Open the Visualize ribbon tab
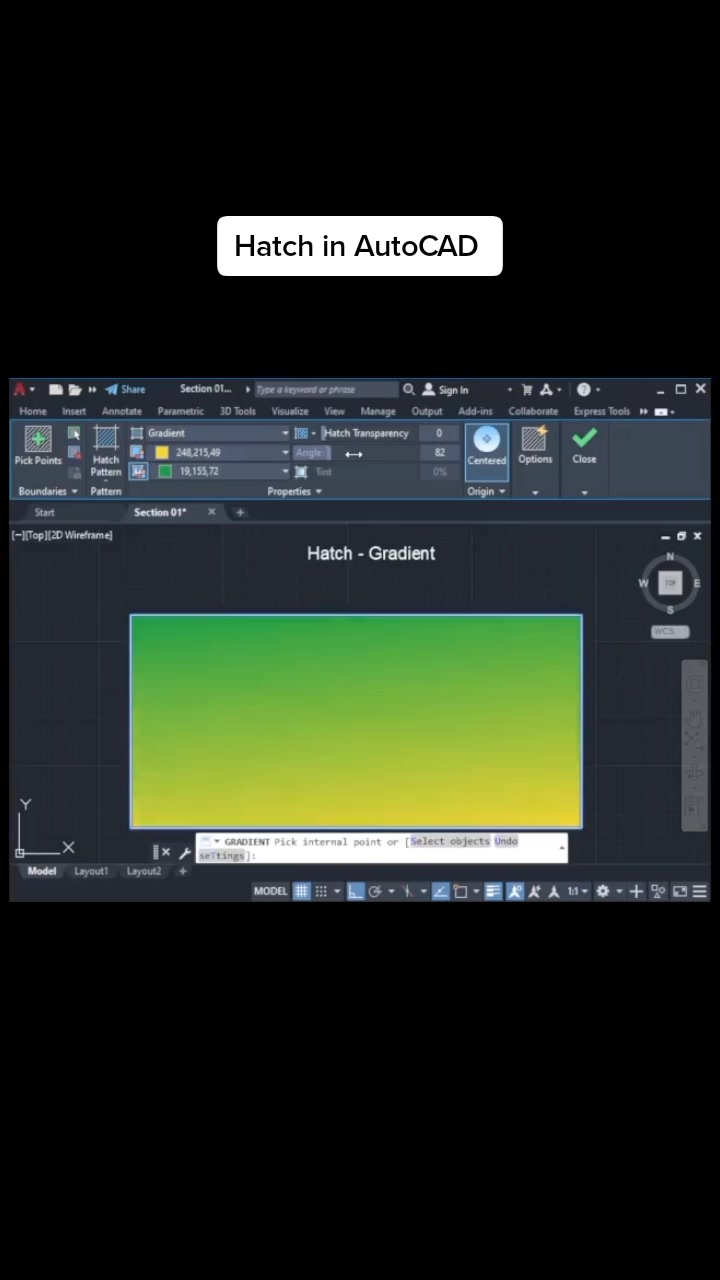The height and width of the screenshot is (1280, 720). tap(290, 411)
